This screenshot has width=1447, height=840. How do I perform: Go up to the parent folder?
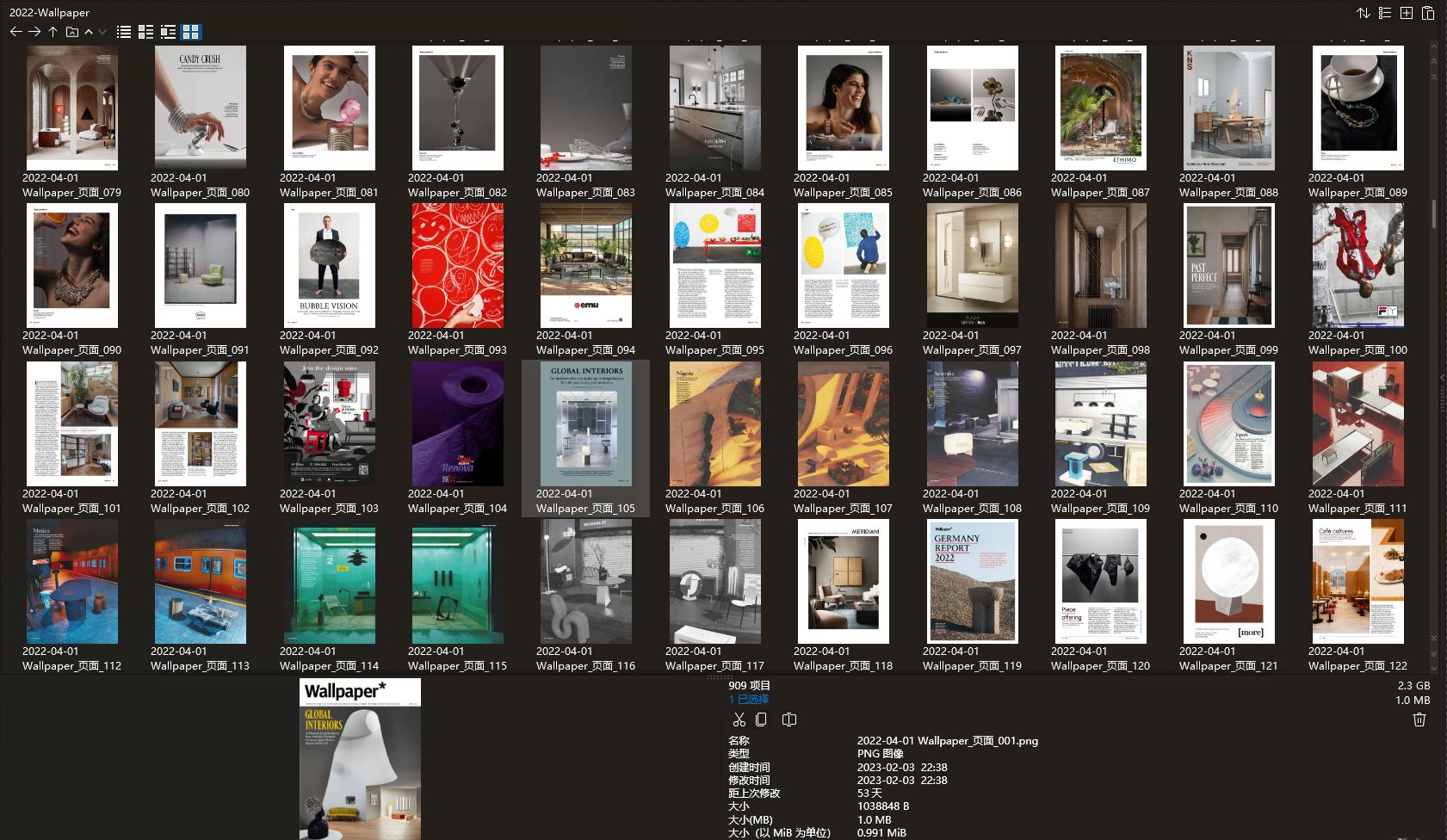(53, 32)
